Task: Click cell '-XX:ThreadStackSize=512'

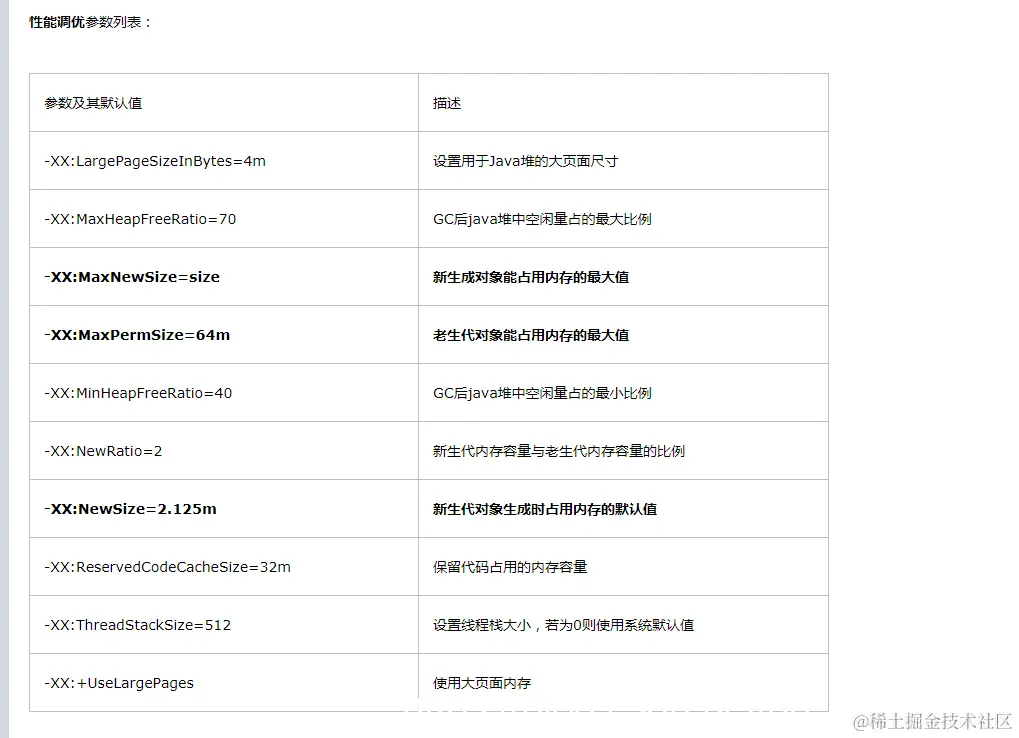Action: (137, 625)
